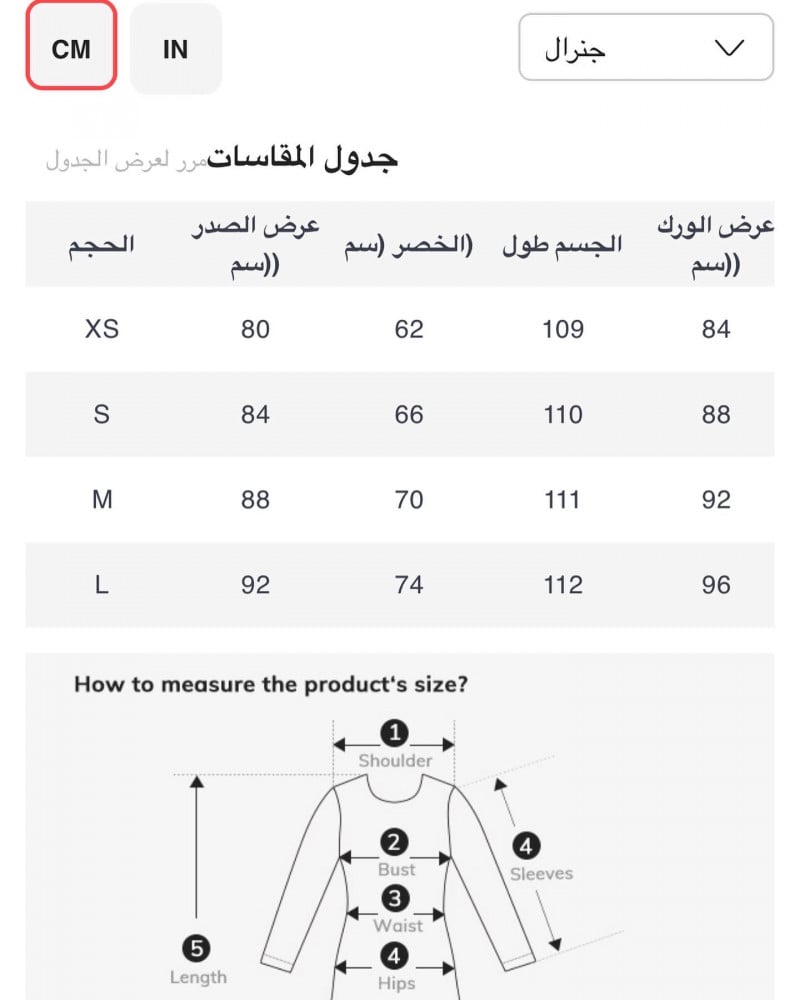Image resolution: width=800 pixels, height=1000 pixels.
Task: Switch size units to CM
Action: pyautogui.click(x=71, y=48)
